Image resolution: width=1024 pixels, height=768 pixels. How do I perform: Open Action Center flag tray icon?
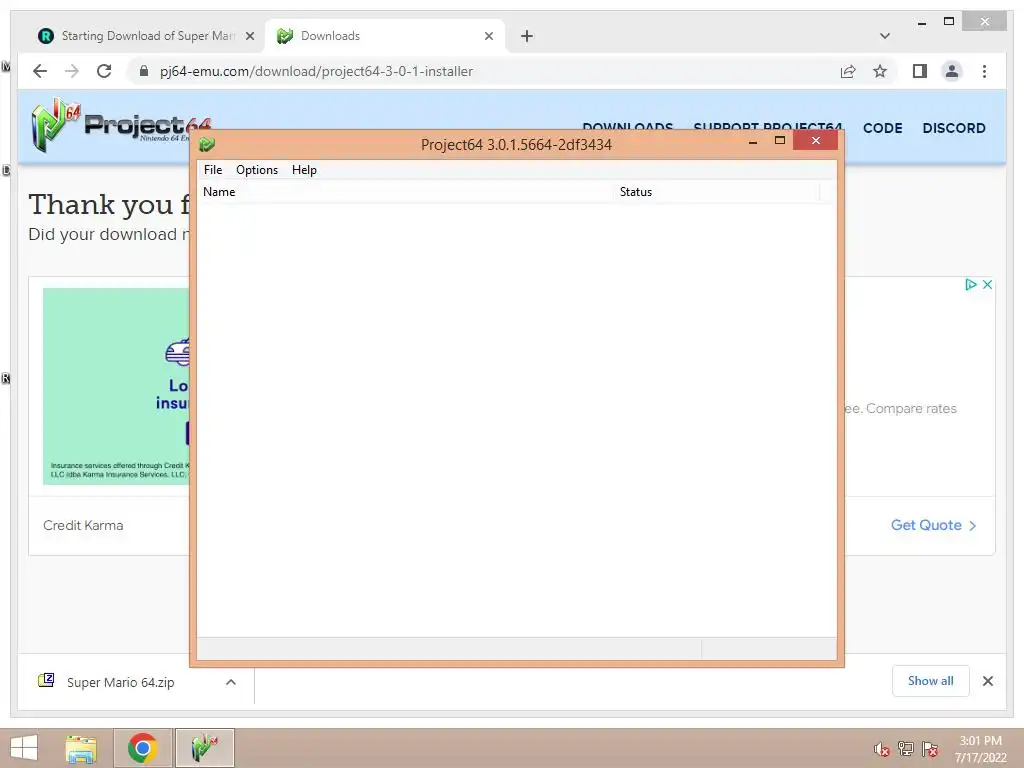pyautogui.click(x=930, y=749)
